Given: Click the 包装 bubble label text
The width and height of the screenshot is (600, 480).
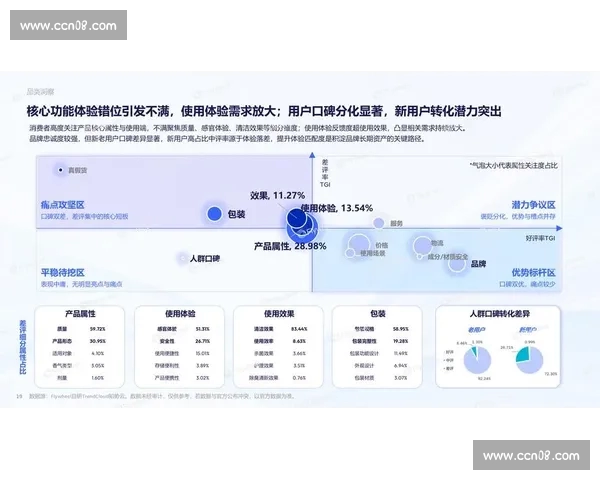Looking at the screenshot, I should pos(236,214).
